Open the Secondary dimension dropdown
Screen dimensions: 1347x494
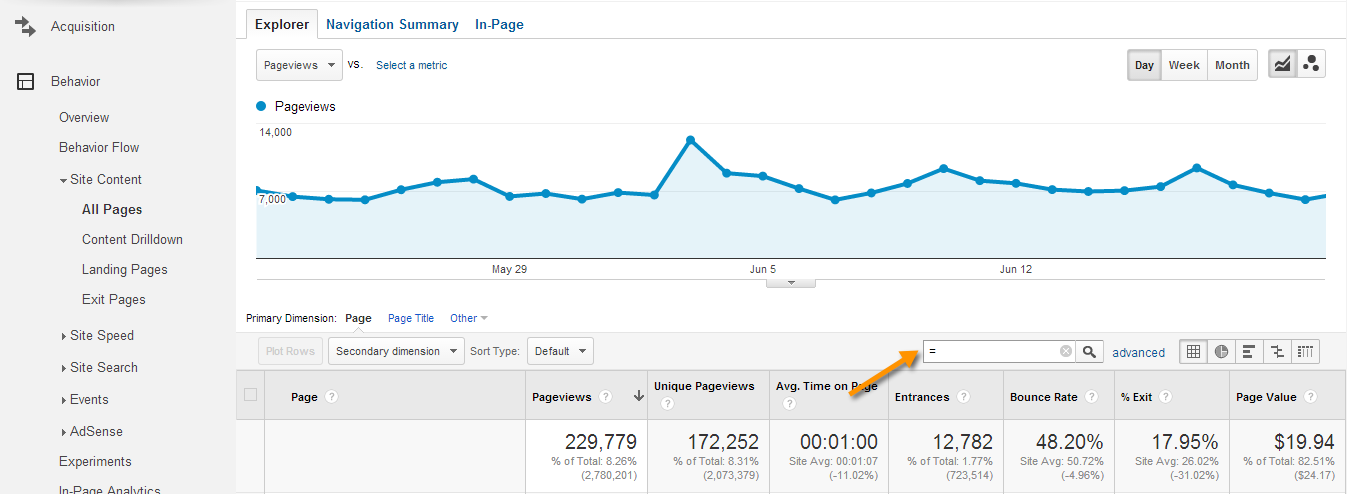[397, 351]
